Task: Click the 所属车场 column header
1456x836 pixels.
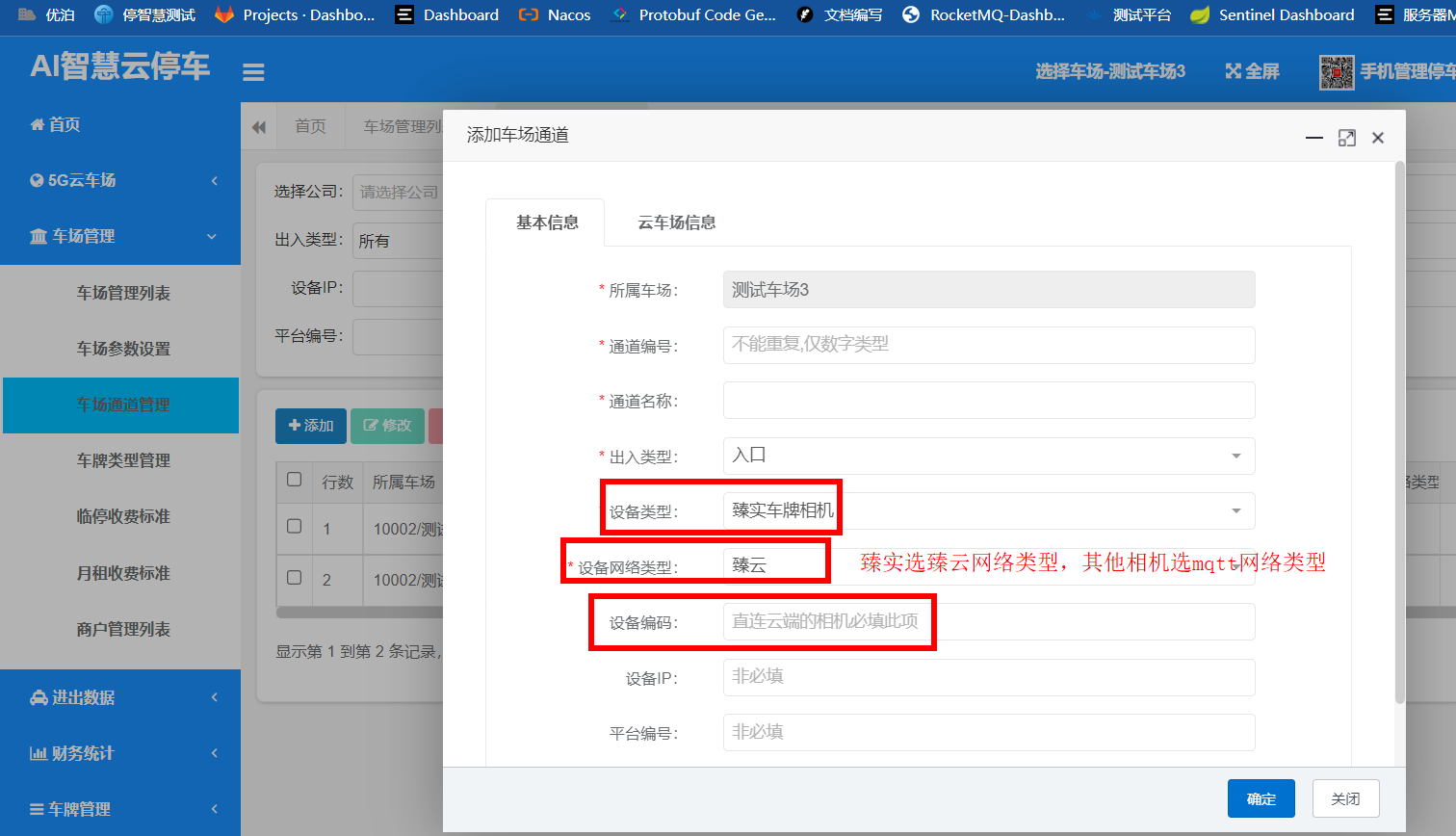Action: [403, 482]
